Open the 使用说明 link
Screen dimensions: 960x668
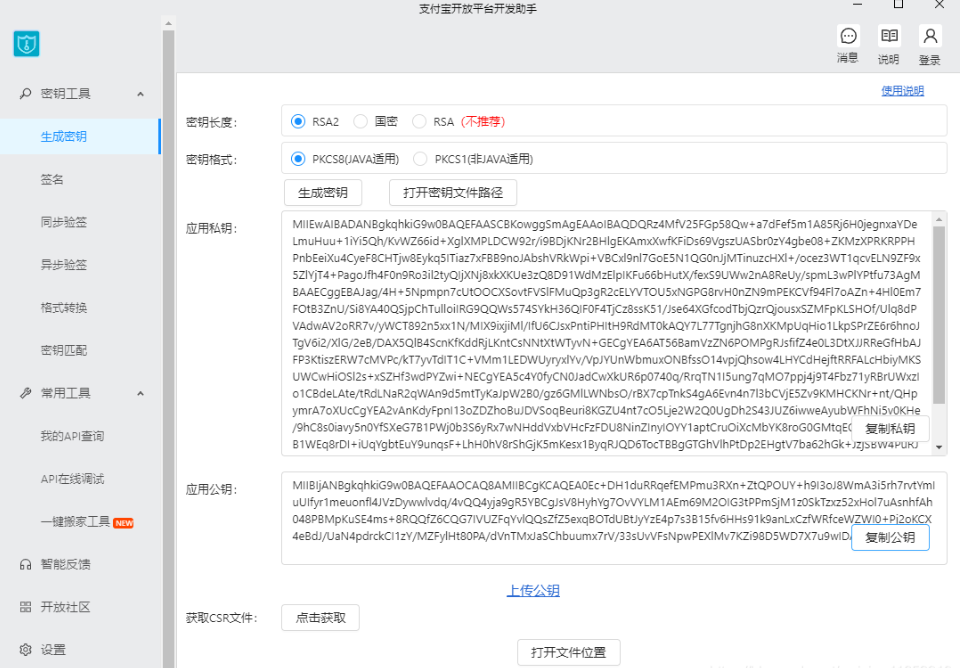(902, 91)
